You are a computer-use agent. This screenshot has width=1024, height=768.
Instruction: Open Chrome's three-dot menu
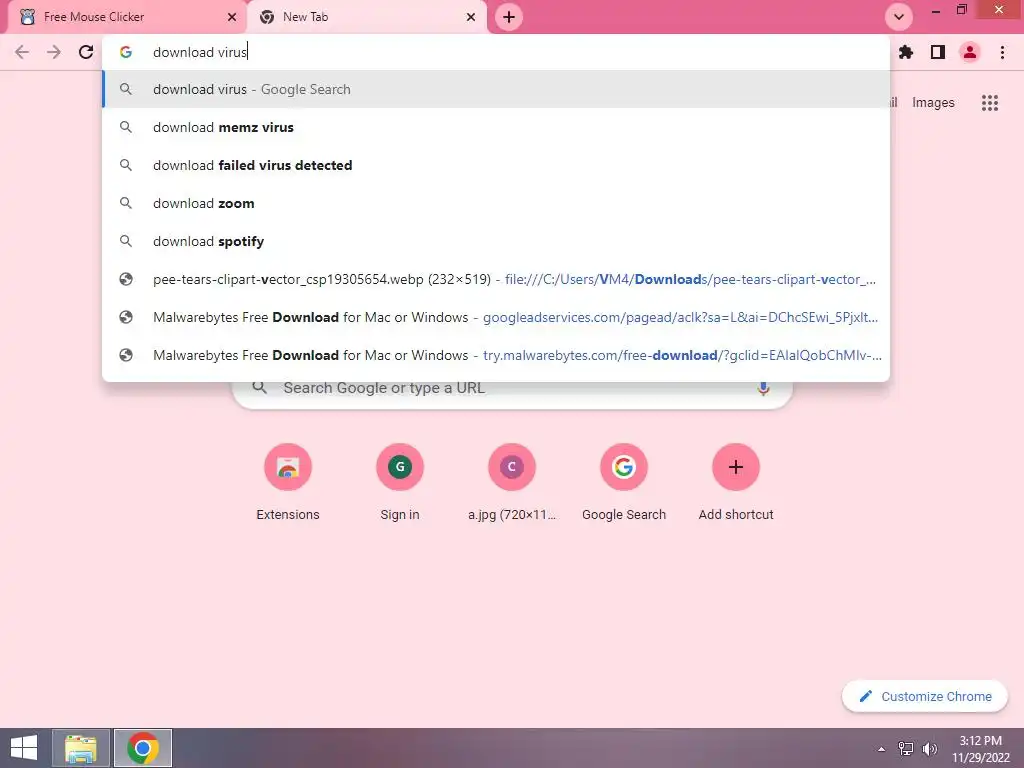point(1002,52)
